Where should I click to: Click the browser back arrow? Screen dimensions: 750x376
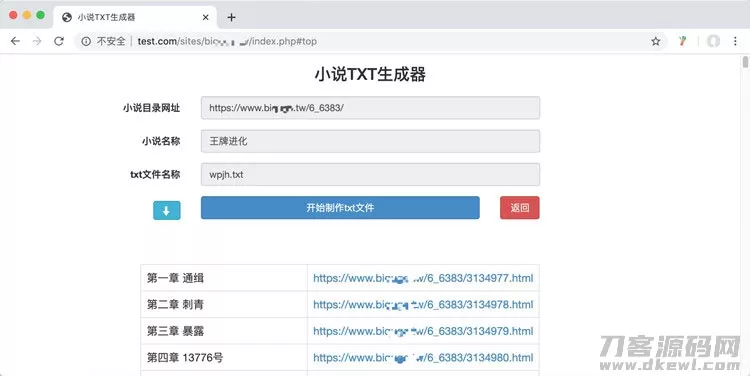click(15, 42)
